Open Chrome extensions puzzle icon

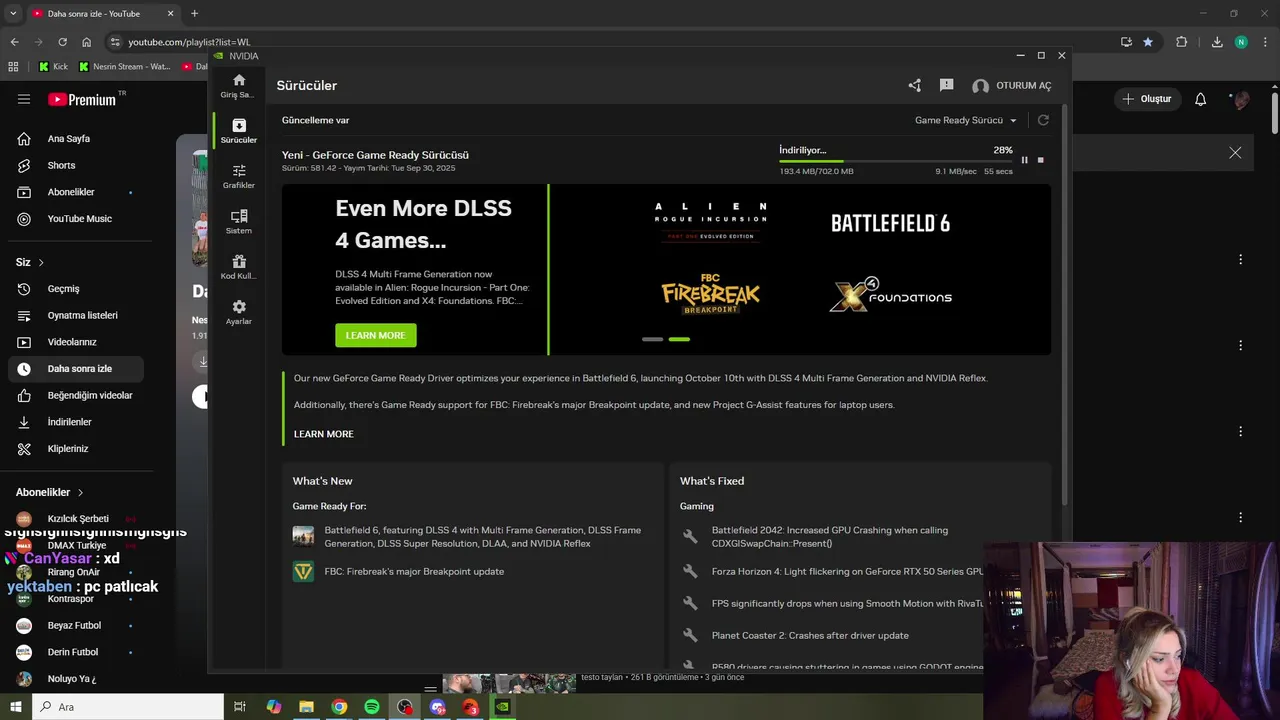point(1181,42)
